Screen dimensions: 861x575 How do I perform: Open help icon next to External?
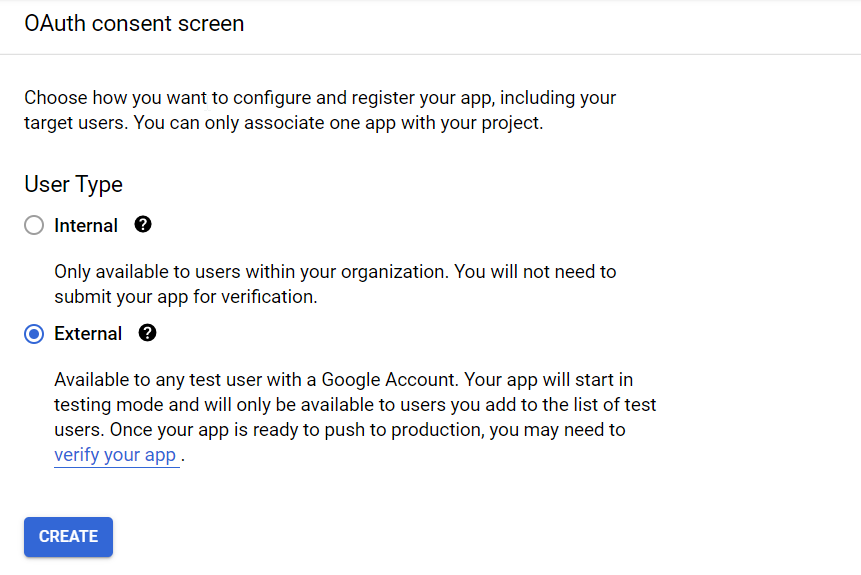coord(148,333)
